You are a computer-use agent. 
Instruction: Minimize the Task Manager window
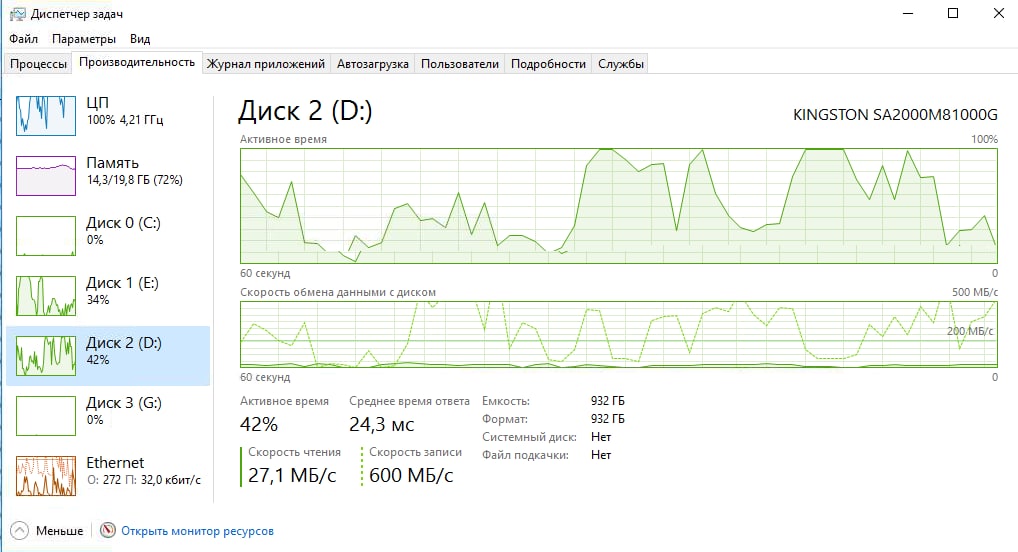(x=908, y=14)
